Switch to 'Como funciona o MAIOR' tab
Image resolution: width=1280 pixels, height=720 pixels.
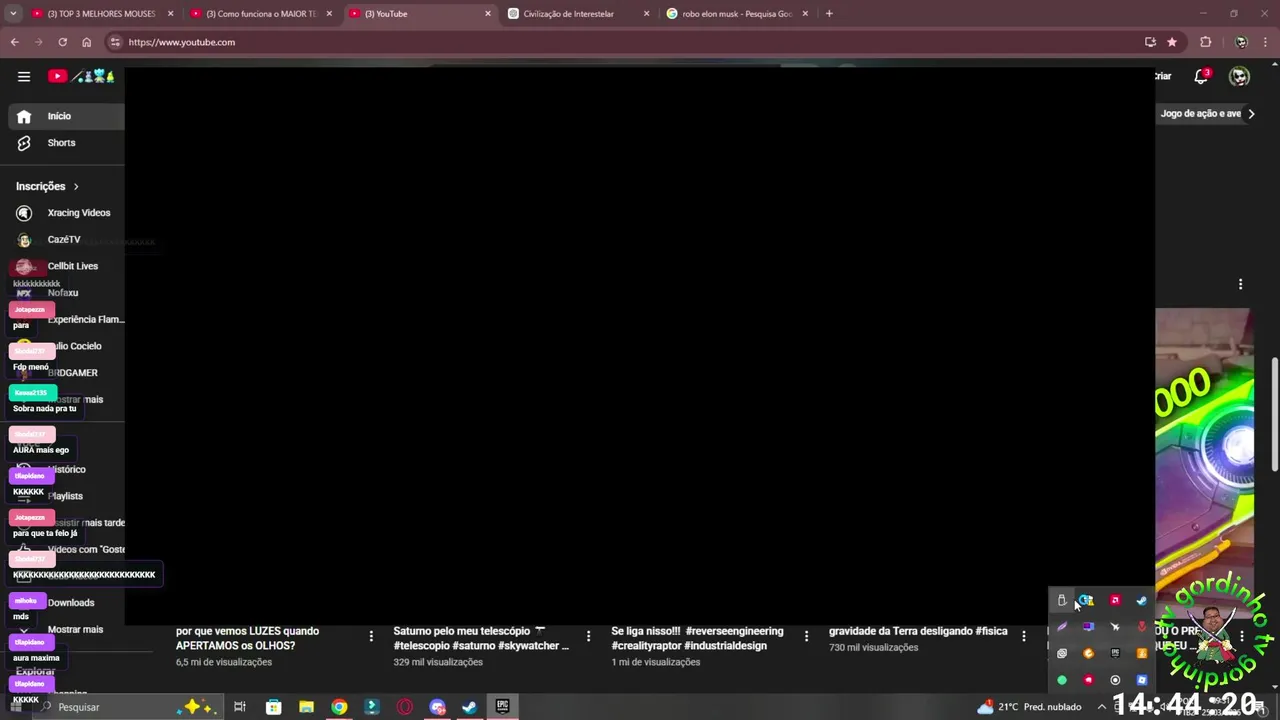[x=261, y=14]
